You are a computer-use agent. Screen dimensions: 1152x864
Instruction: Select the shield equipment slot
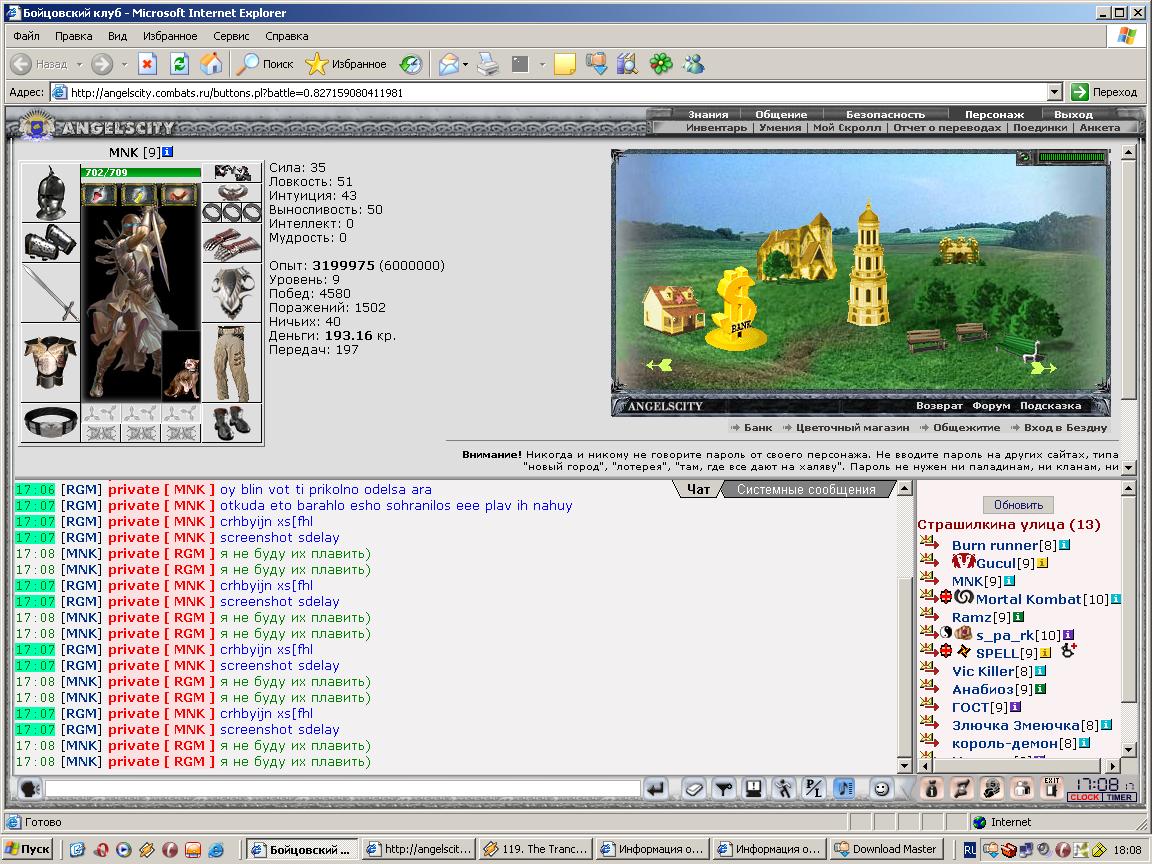pos(231,292)
